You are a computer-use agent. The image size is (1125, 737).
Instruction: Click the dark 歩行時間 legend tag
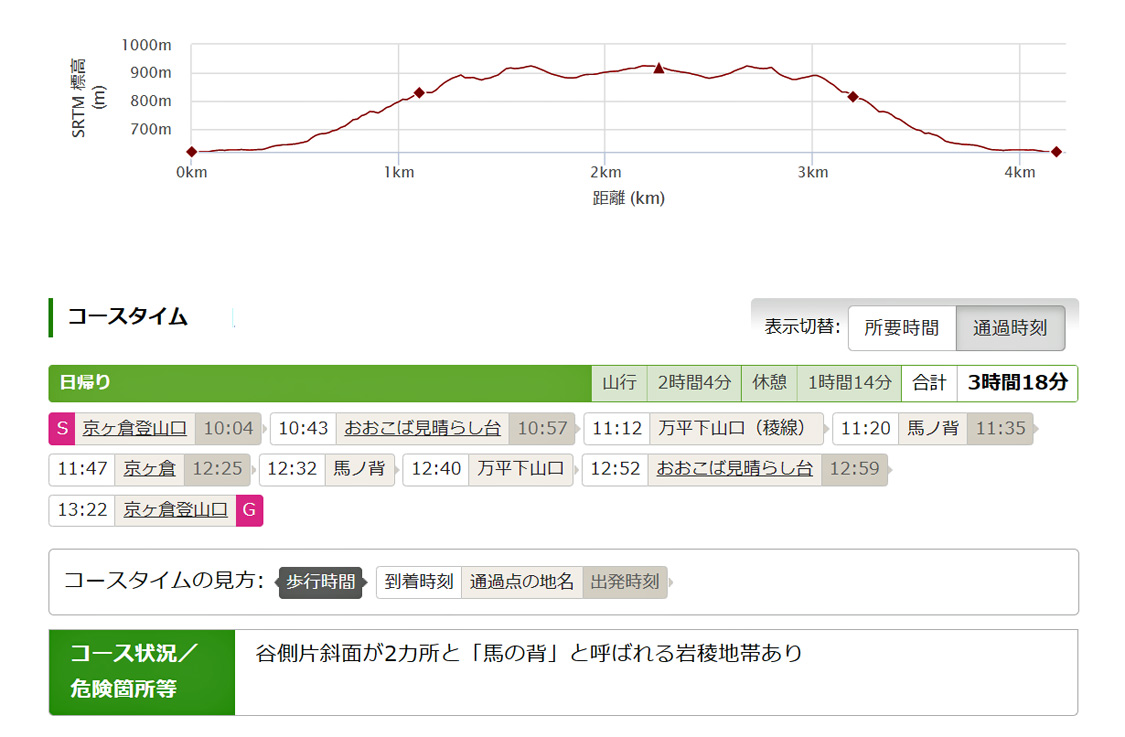click(x=321, y=582)
